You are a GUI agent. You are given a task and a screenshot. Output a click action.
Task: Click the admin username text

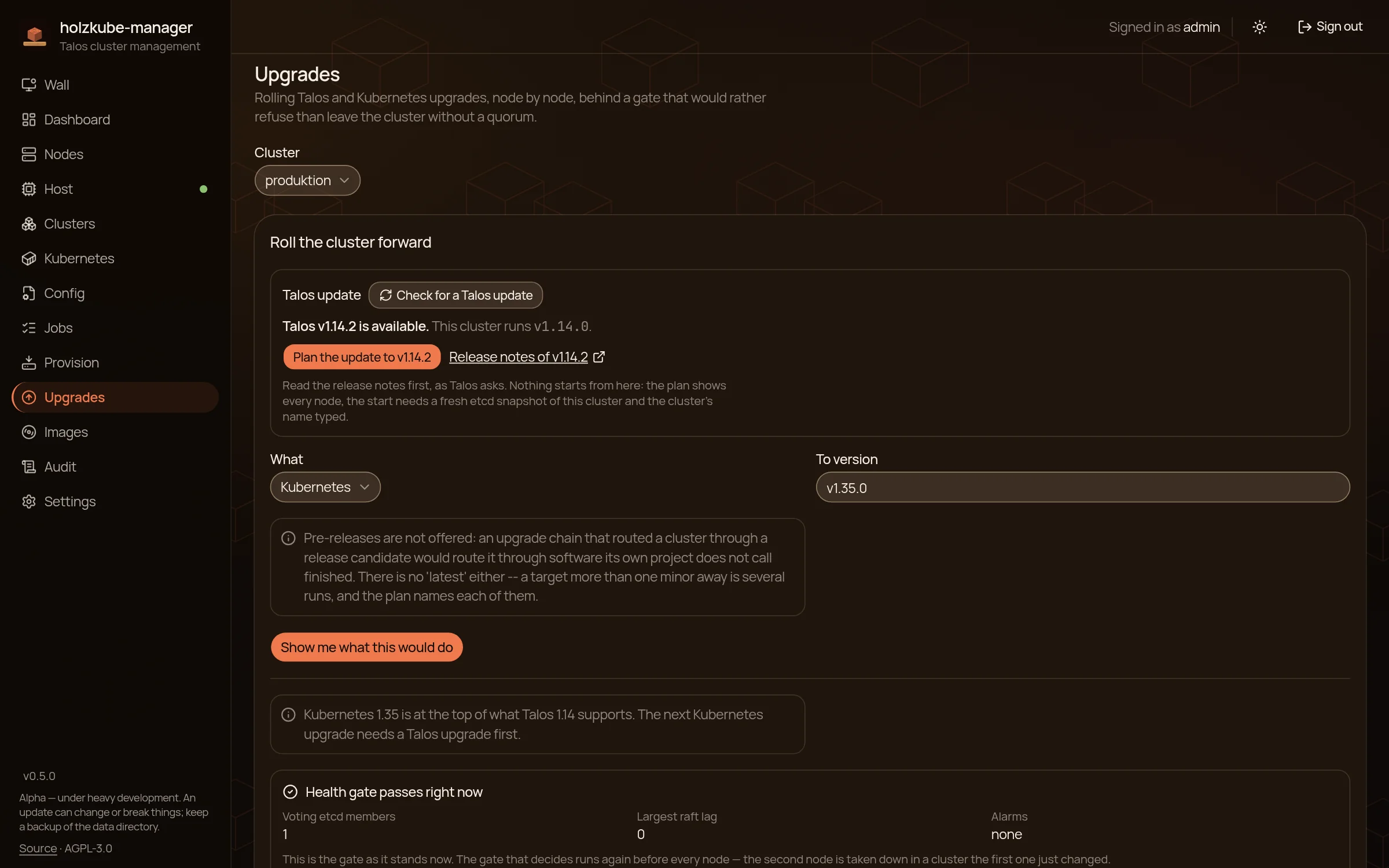(1201, 27)
